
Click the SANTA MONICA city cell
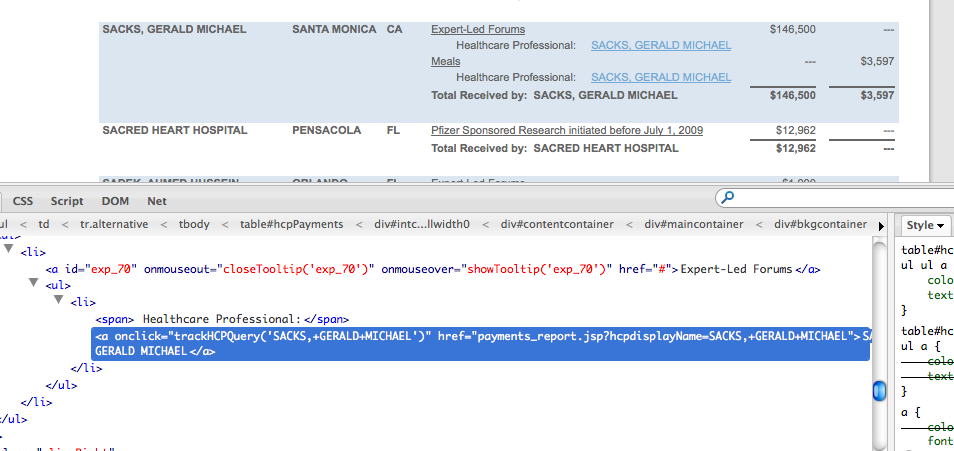coord(334,29)
